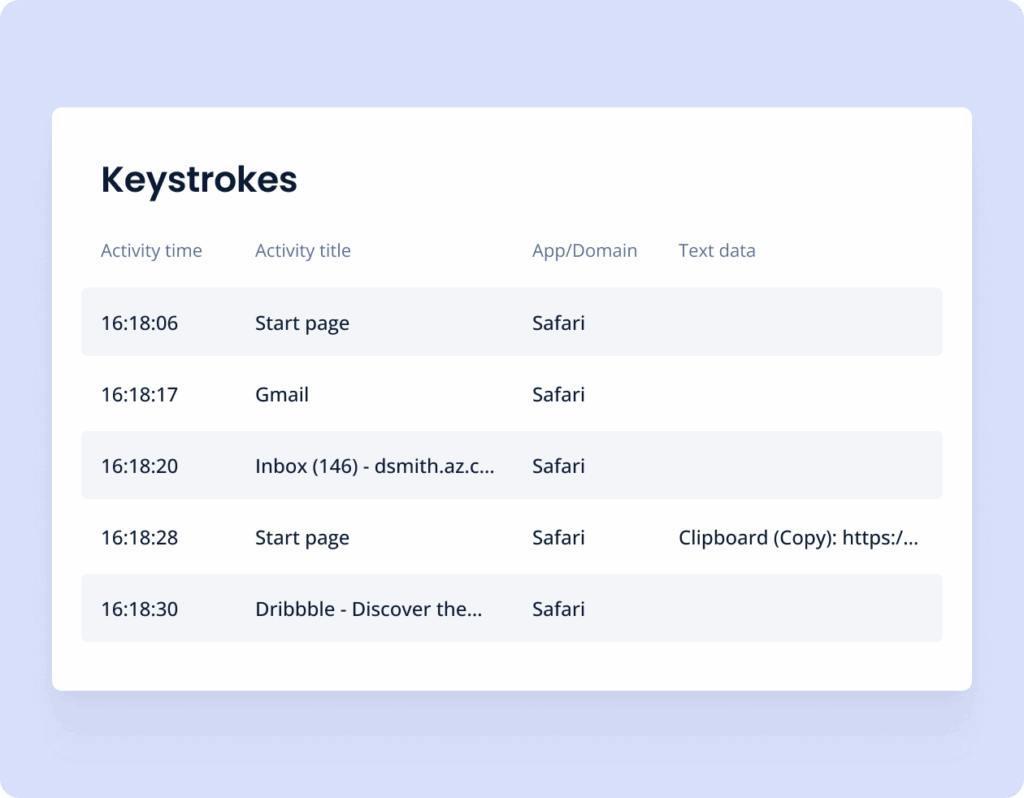
Task: Click the App/Domain column header
Action: point(584,251)
